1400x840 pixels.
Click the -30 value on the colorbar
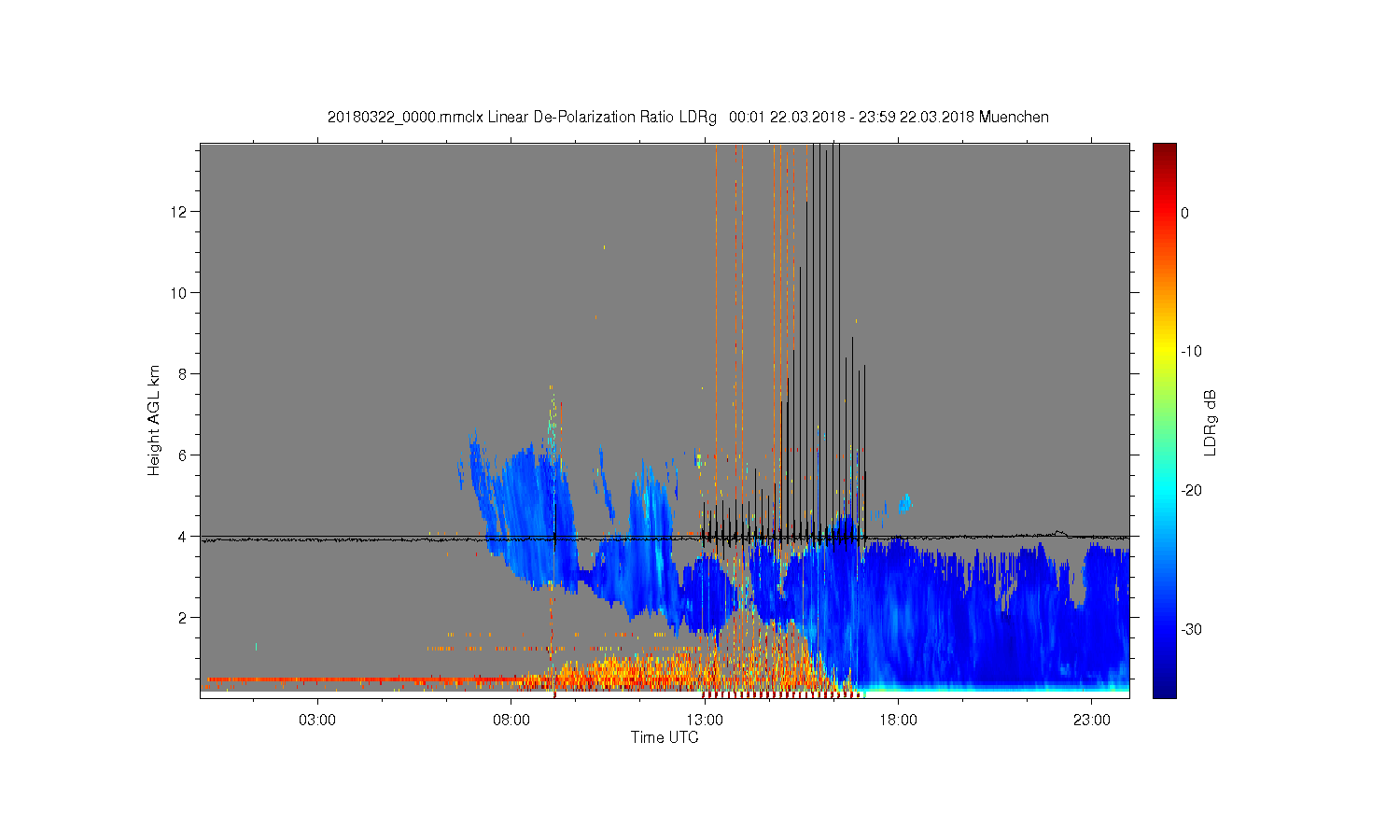pyautogui.click(x=1191, y=629)
